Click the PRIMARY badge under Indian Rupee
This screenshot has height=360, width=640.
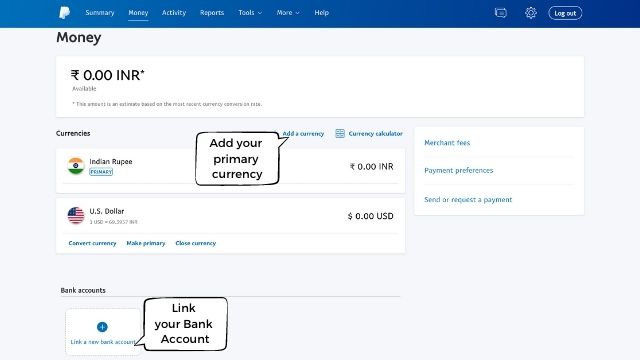click(101, 172)
